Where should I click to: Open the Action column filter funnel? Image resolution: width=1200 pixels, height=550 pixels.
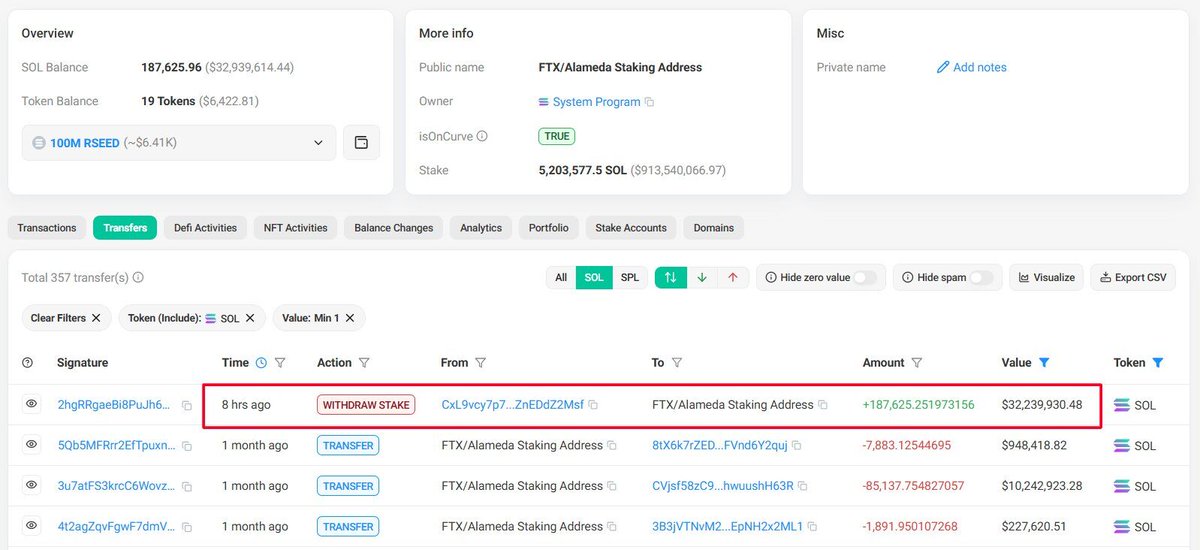pyautogui.click(x=364, y=363)
